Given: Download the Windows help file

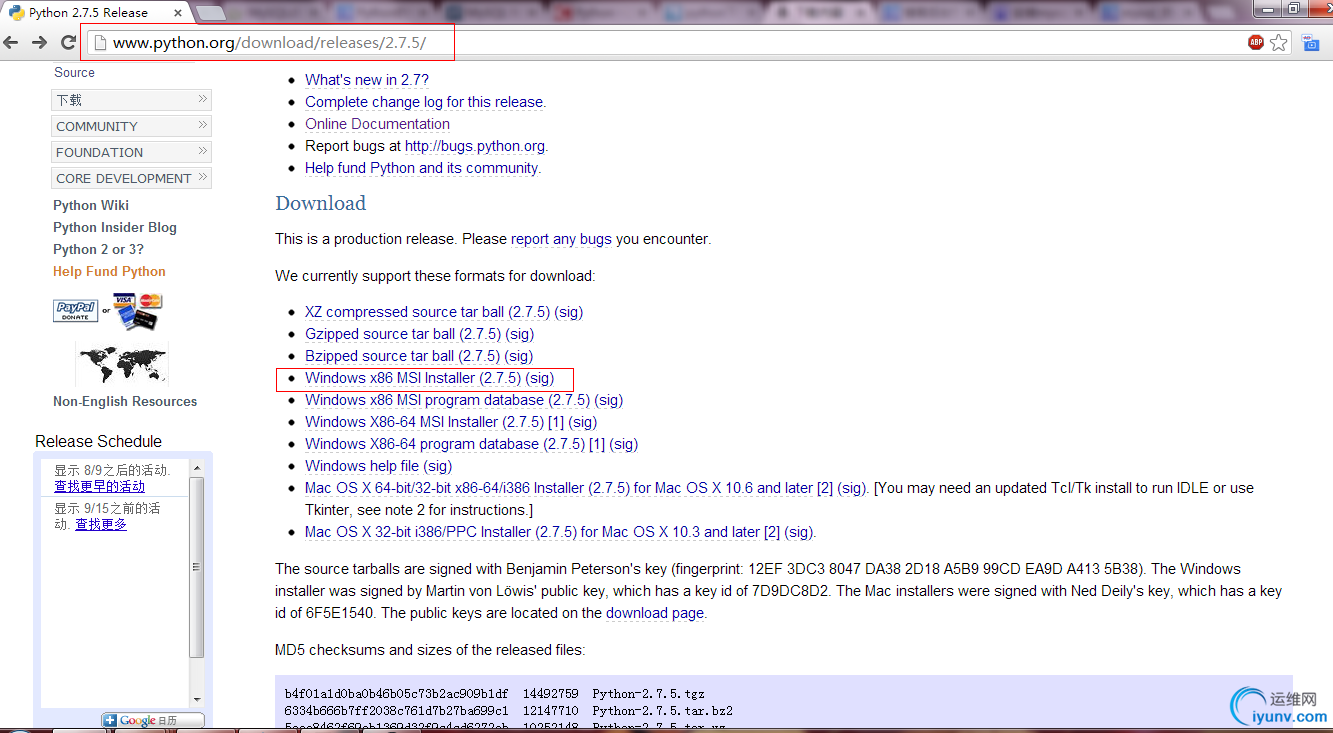Looking at the screenshot, I should click(x=362, y=466).
